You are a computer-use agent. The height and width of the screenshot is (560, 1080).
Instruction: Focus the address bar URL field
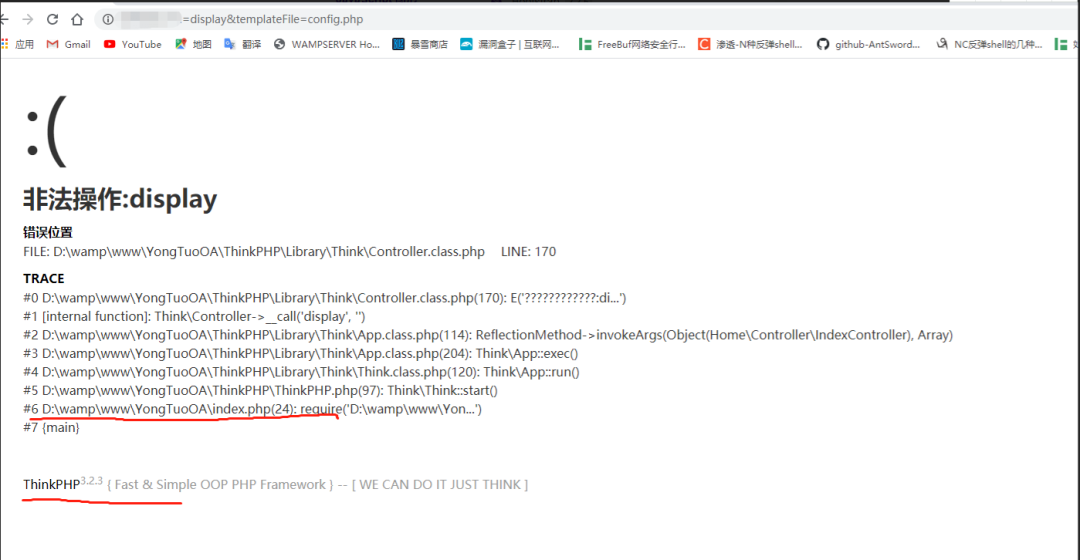585,19
